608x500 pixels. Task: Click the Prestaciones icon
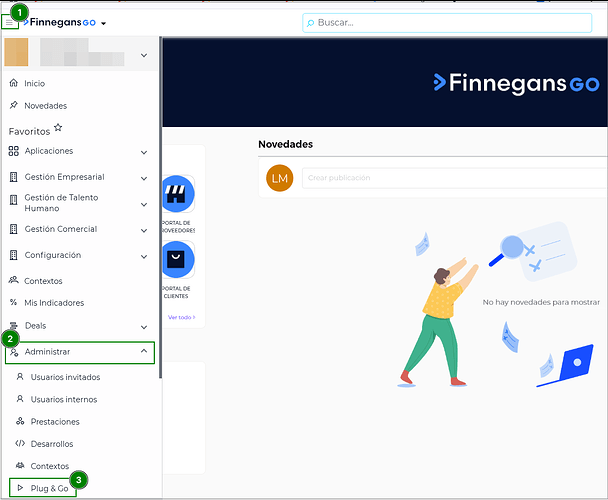[20, 421]
